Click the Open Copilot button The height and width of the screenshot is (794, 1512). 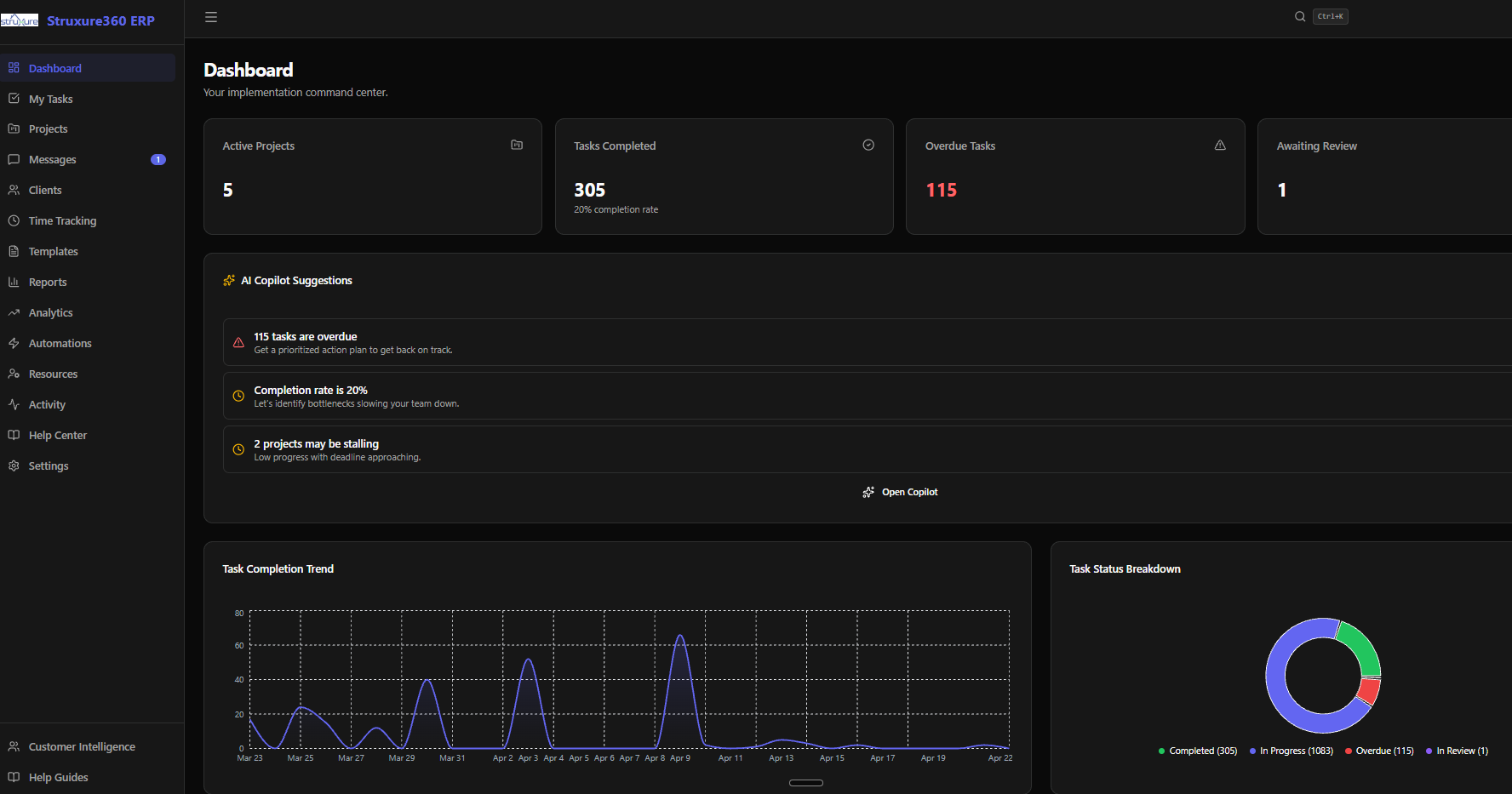tap(900, 492)
